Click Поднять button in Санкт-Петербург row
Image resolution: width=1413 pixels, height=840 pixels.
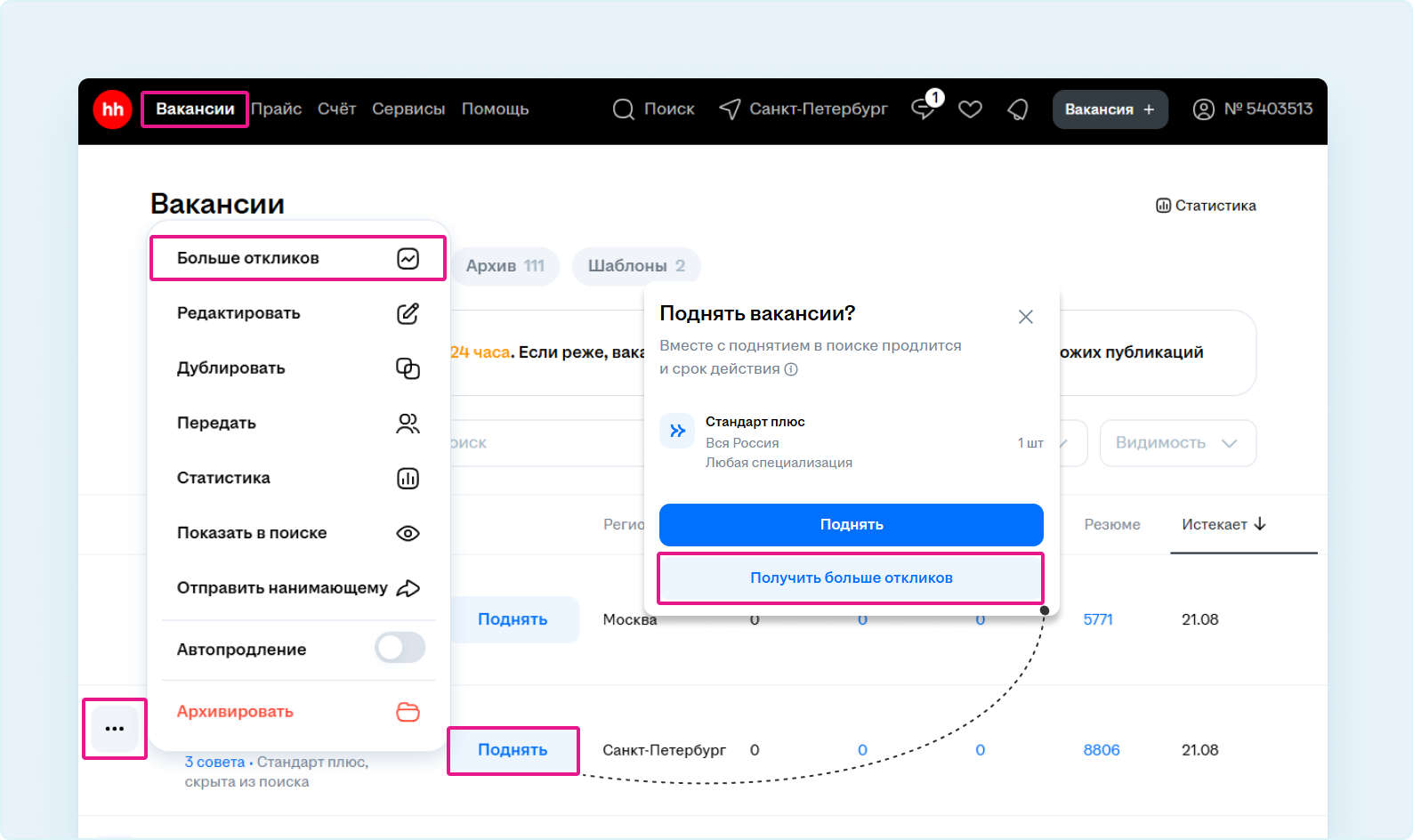click(513, 750)
